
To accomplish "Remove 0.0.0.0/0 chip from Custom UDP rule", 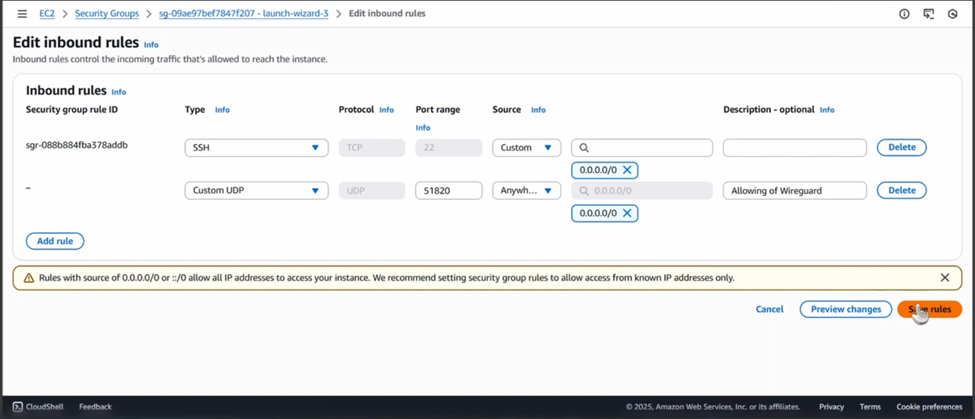I will pyautogui.click(x=627, y=213).
